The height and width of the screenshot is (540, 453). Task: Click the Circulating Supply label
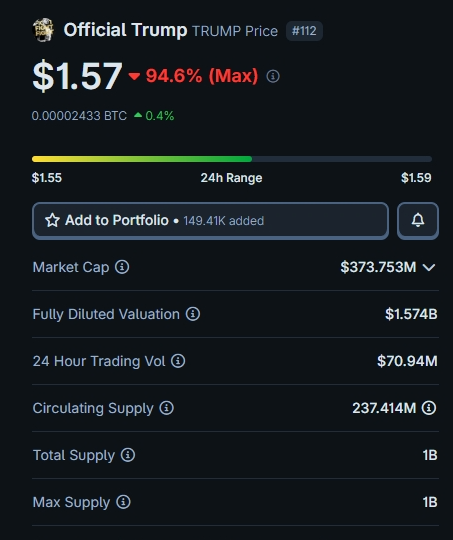(x=93, y=408)
